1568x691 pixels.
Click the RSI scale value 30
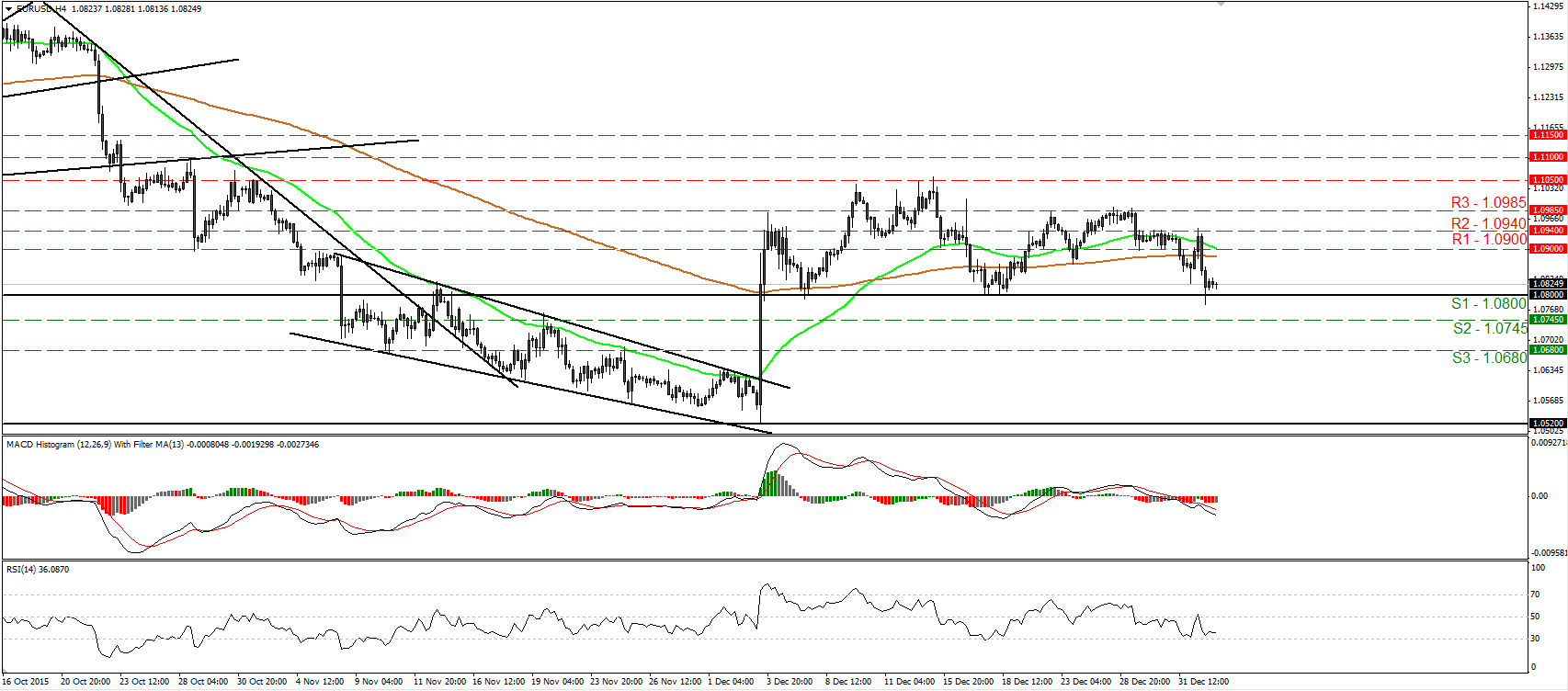1536,639
